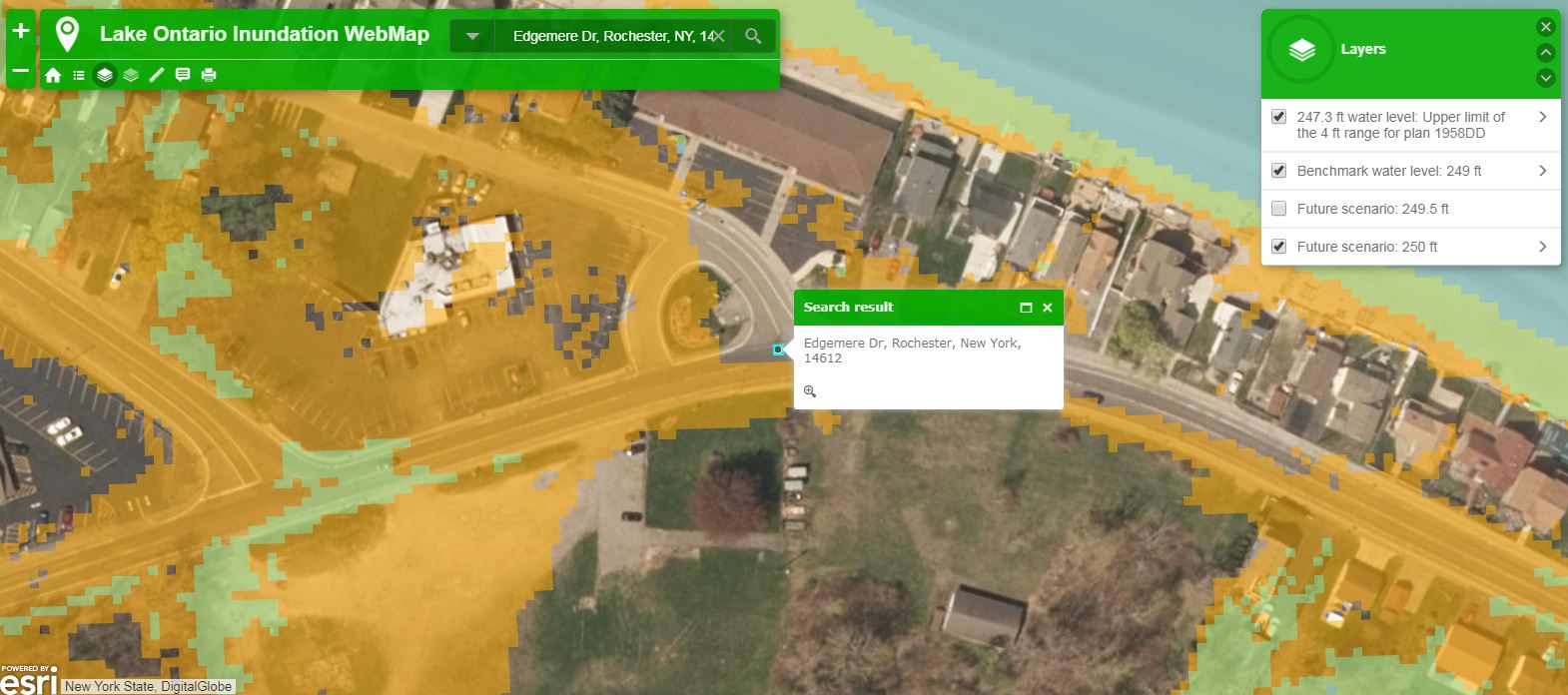1568x695 pixels.
Task: Zoom out with the minus button
Action: tap(20, 72)
